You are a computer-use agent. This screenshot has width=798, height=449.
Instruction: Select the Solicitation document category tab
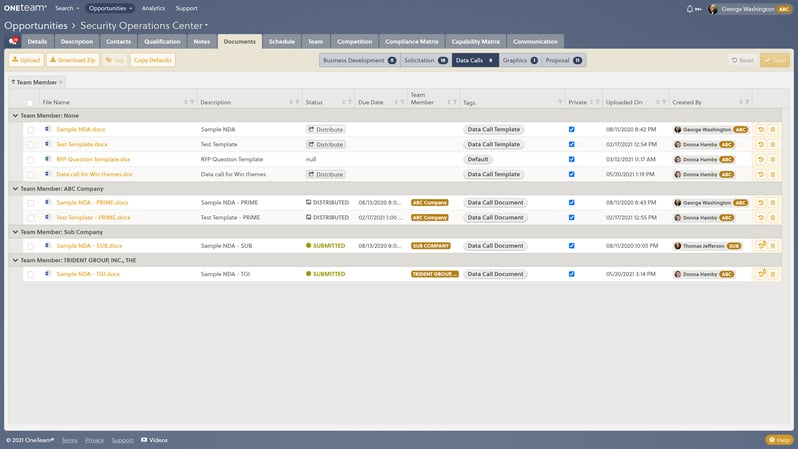(425, 60)
